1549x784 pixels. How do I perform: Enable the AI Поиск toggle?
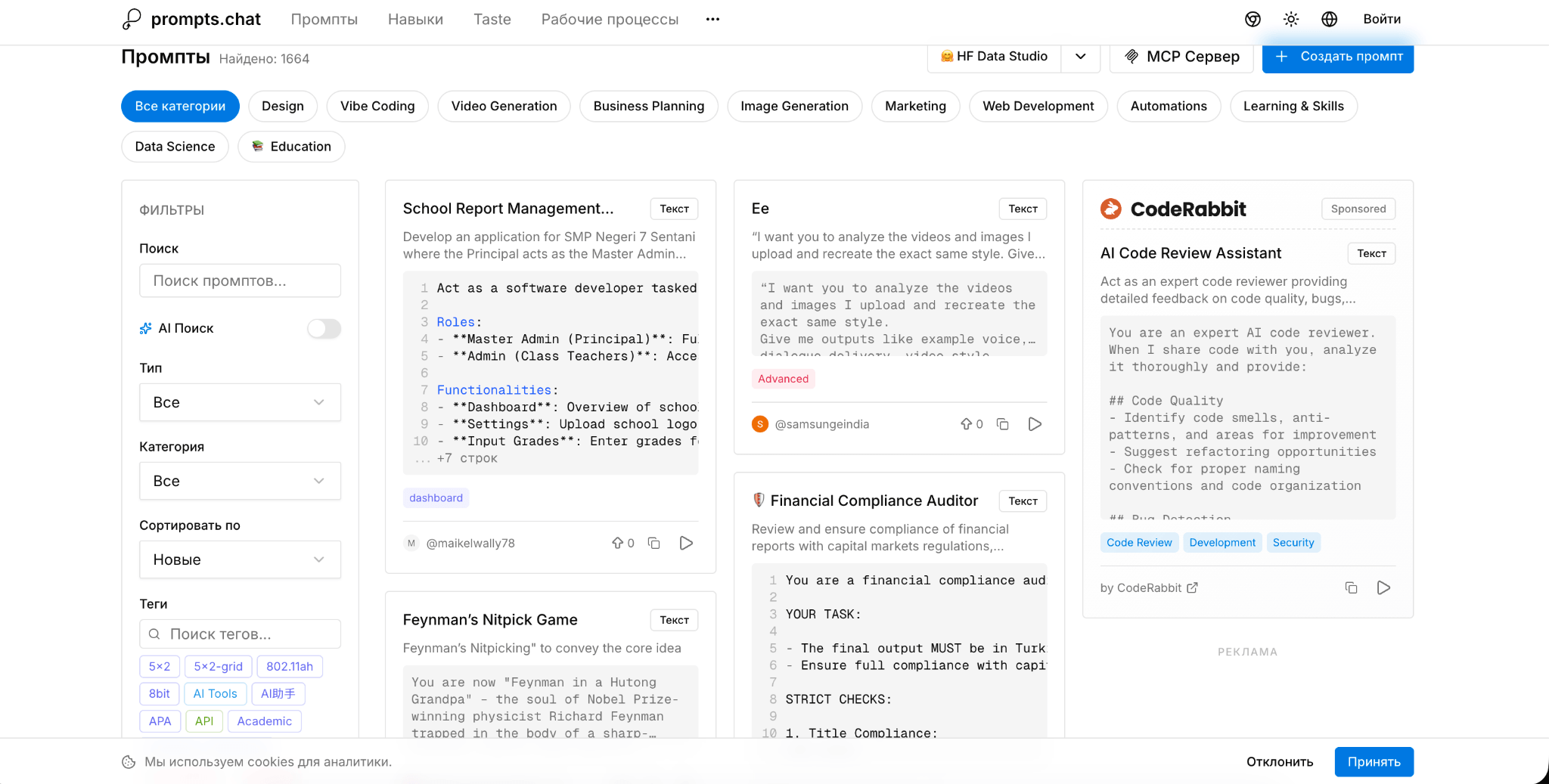click(x=324, y=328)
